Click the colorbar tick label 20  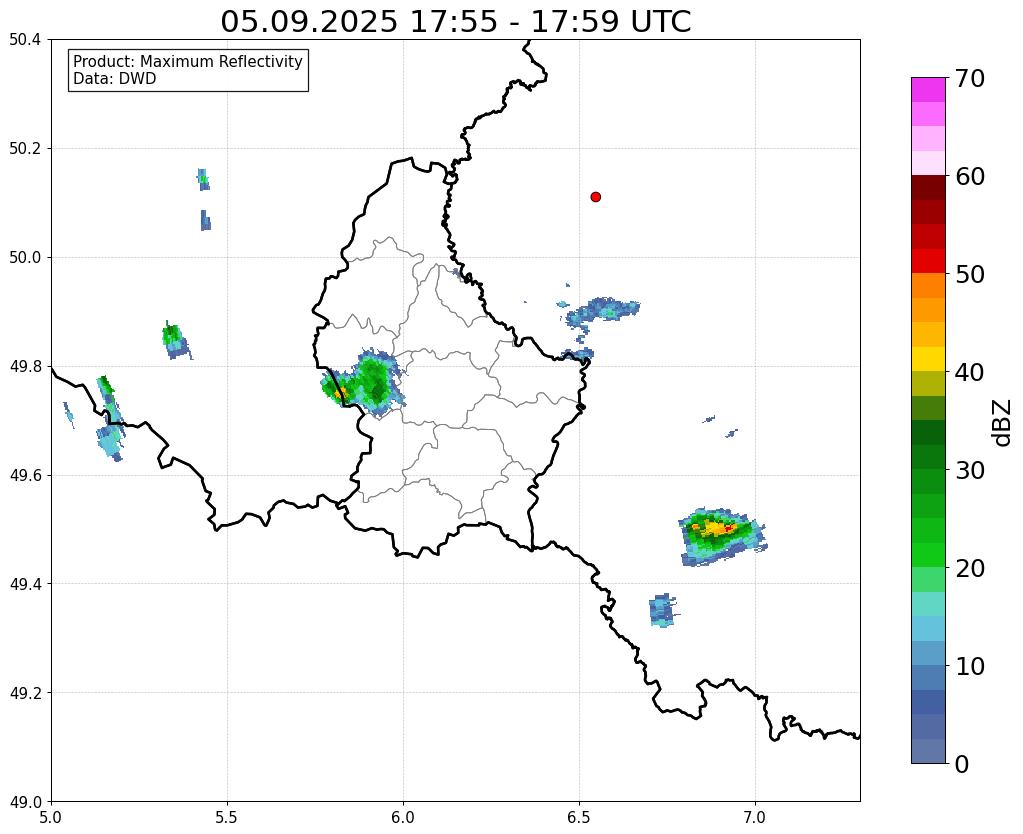970,568
